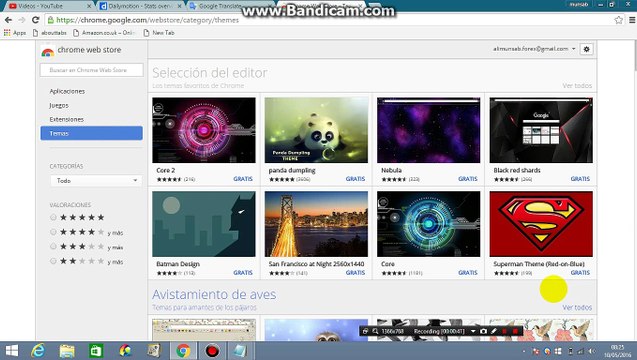The height and width of the screenshot is (360, 637).
Task: Click the Chrome Web Store logo
Action: (48, 52)
